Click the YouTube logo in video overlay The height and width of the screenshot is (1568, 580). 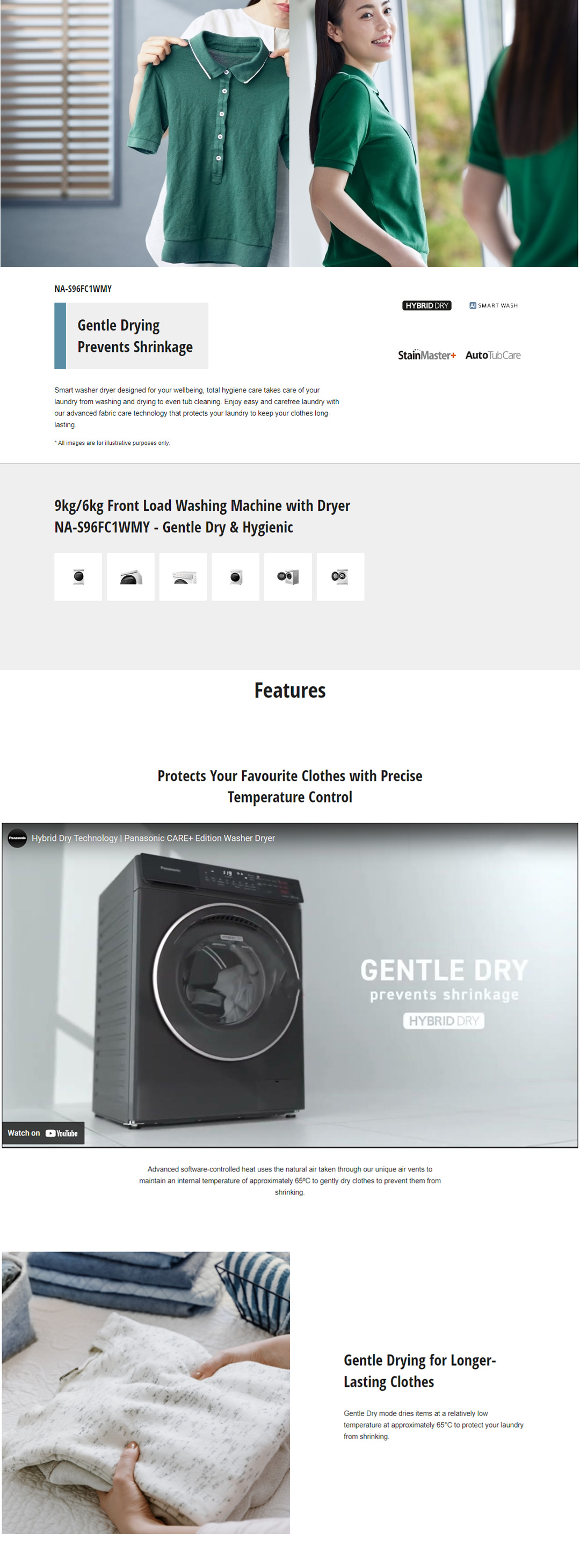coord(62,1133)
